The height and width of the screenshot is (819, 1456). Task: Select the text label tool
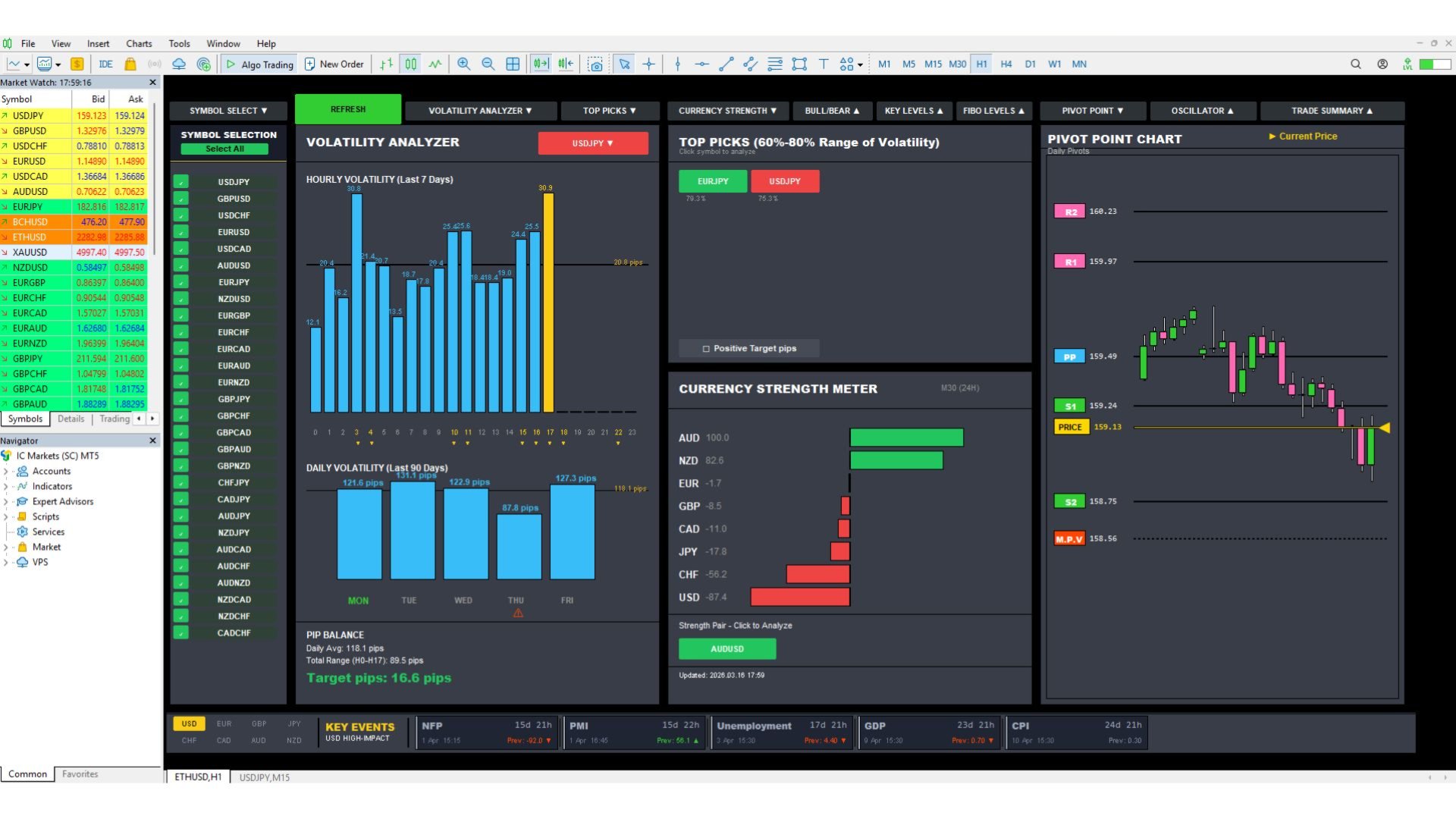click(x=823, y=64)
